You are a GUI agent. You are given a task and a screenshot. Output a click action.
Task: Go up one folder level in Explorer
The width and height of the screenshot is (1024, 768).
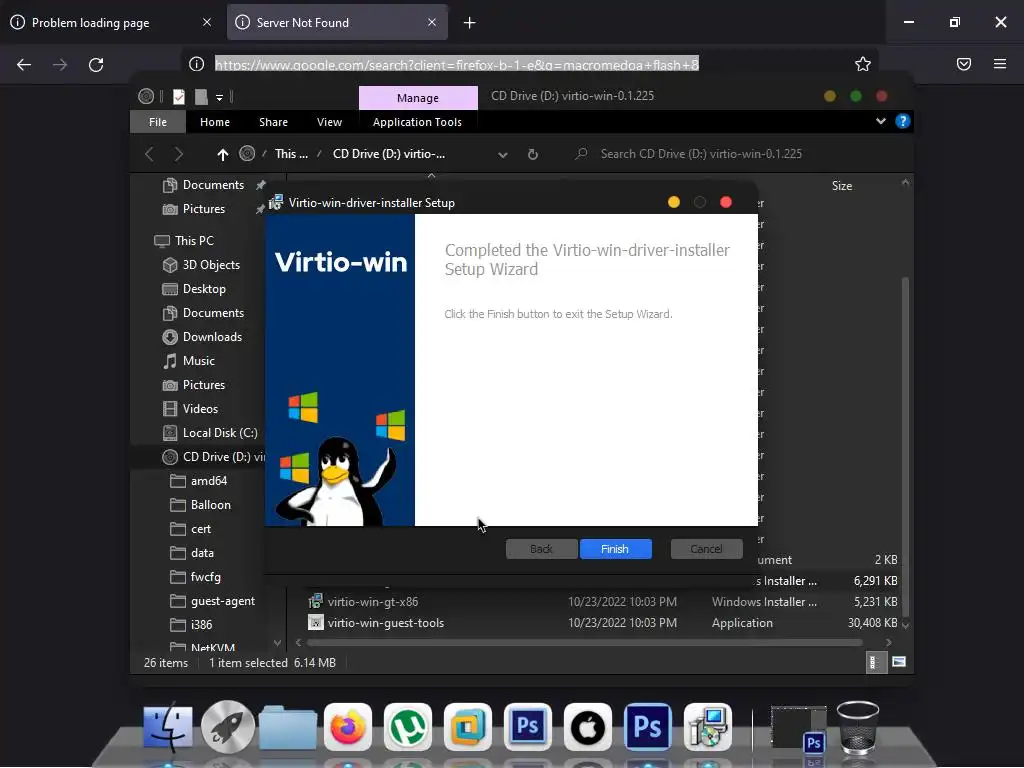pos(223,154)
